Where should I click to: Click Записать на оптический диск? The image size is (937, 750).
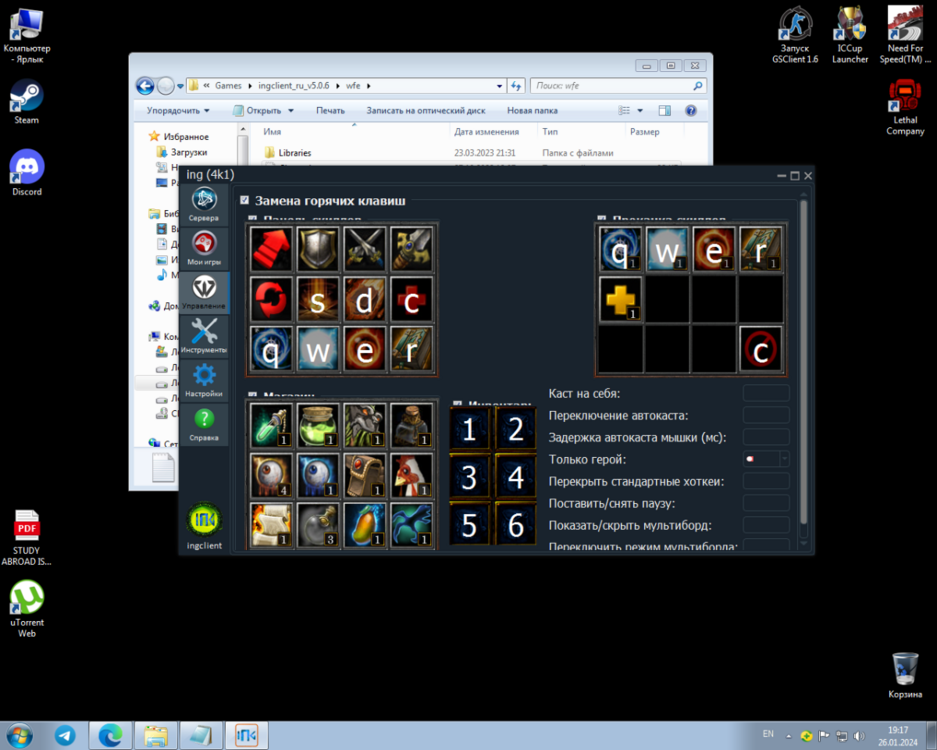[425, 111]
